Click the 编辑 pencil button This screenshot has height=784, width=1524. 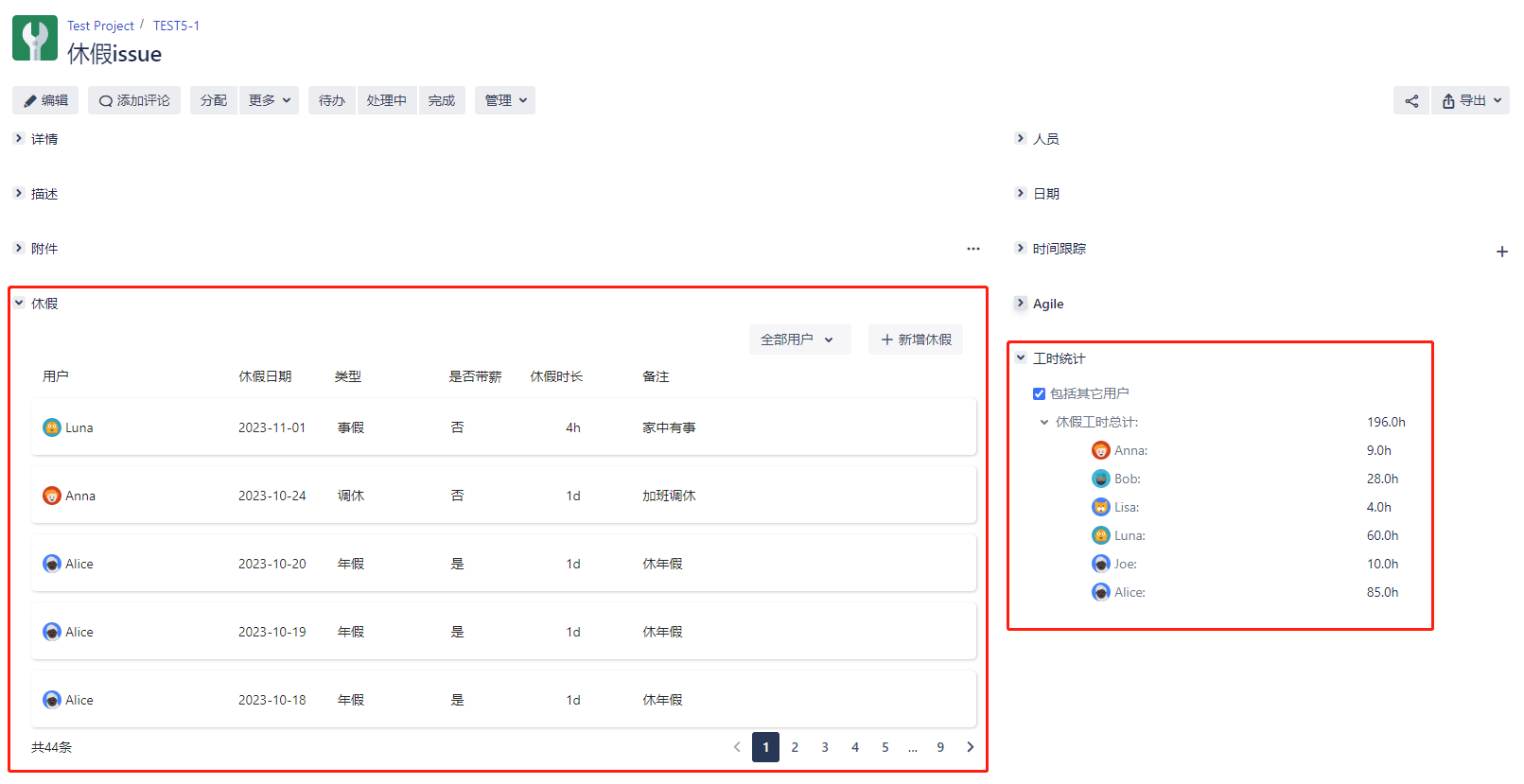tap(45, 100)
